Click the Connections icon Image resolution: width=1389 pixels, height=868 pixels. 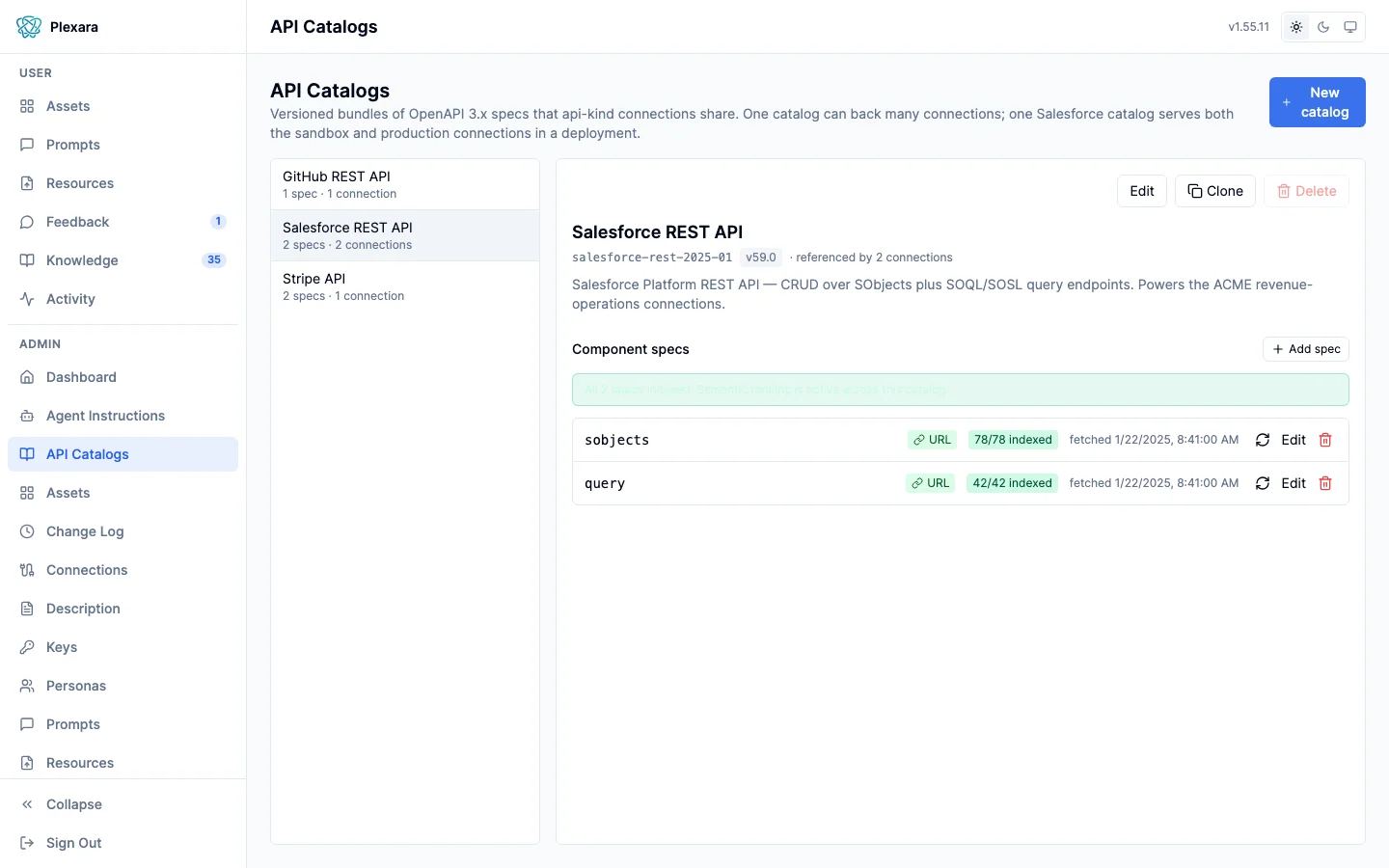27,570
